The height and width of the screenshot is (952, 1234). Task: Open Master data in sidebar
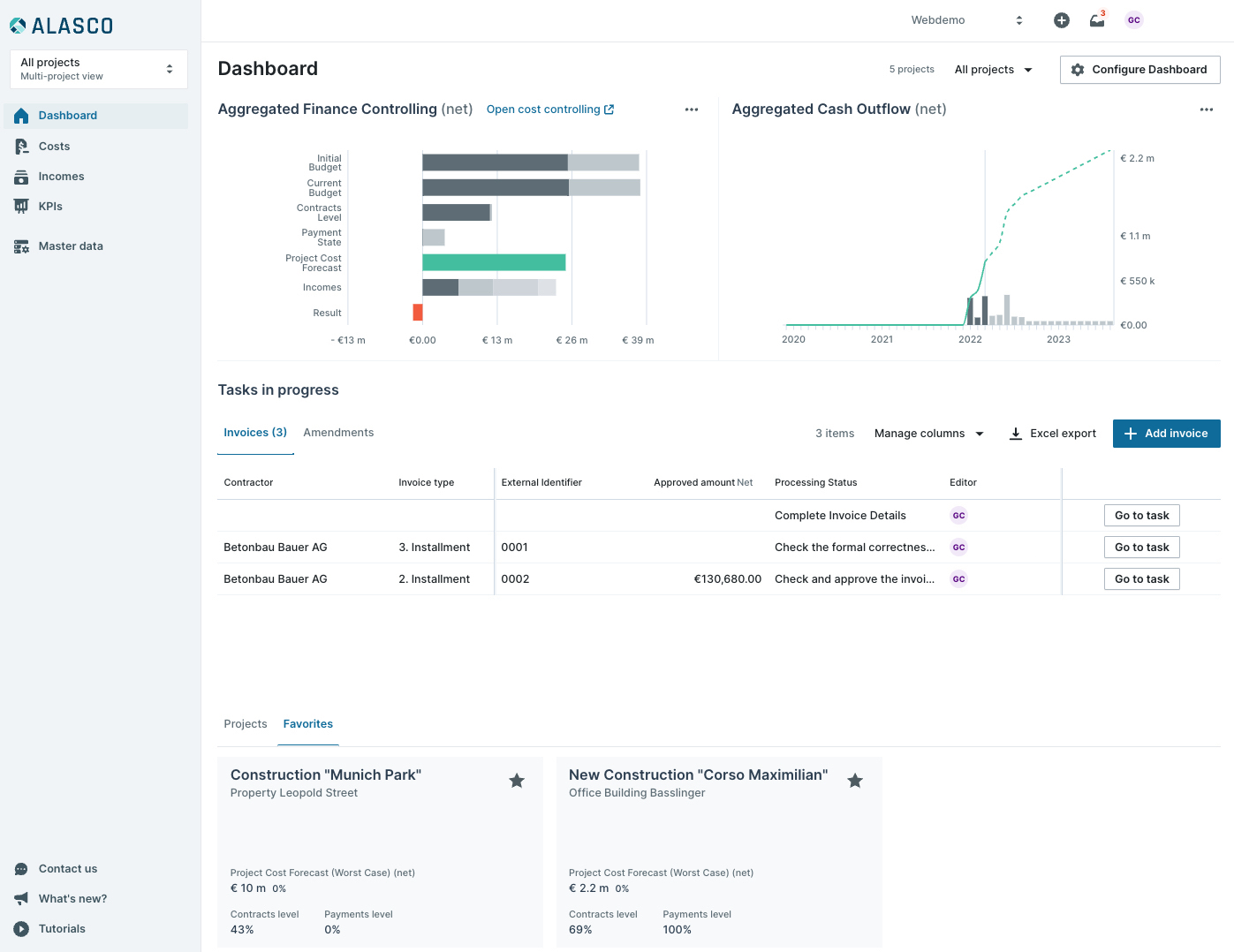71,246
